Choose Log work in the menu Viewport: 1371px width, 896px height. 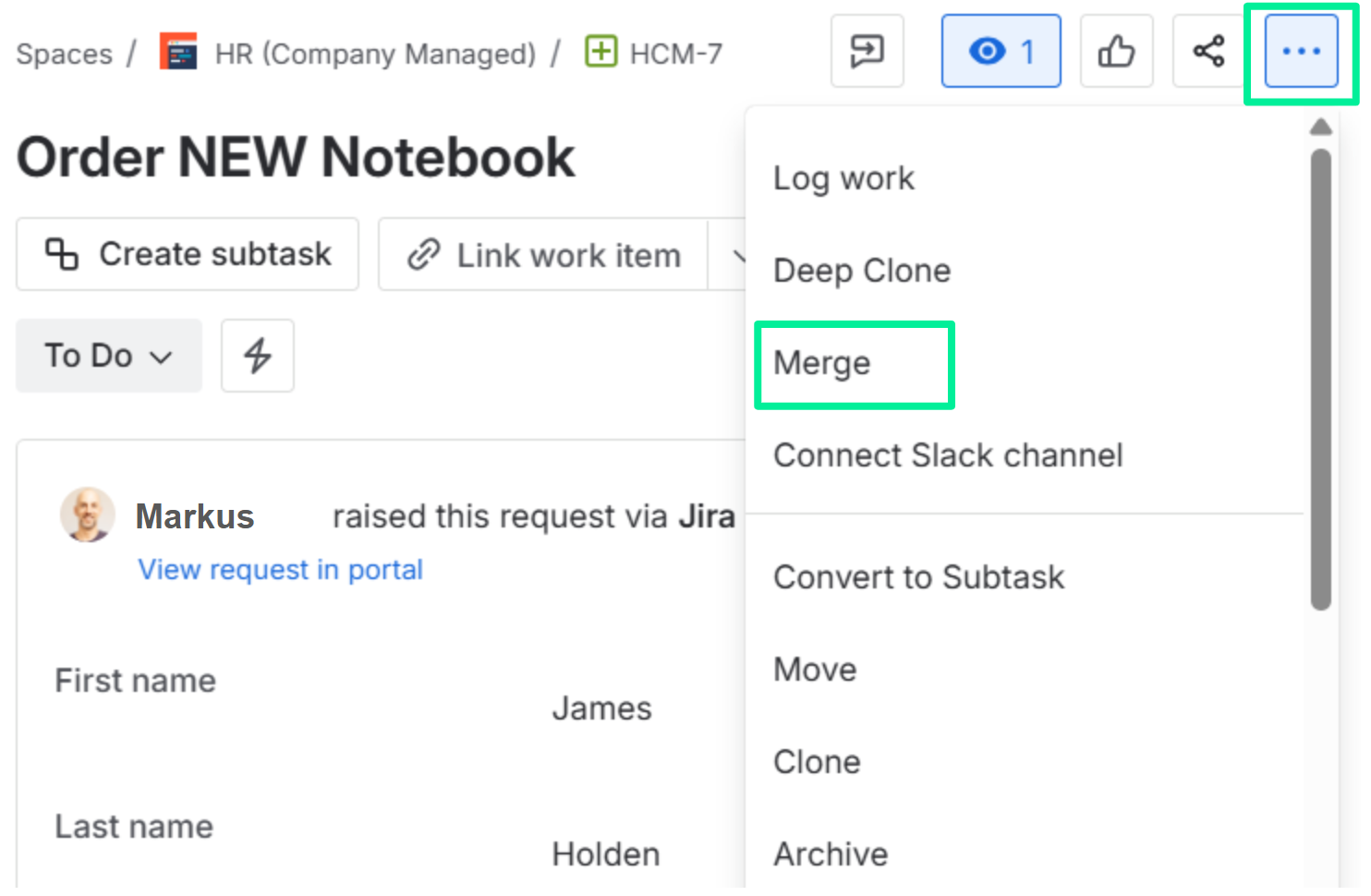843,178
